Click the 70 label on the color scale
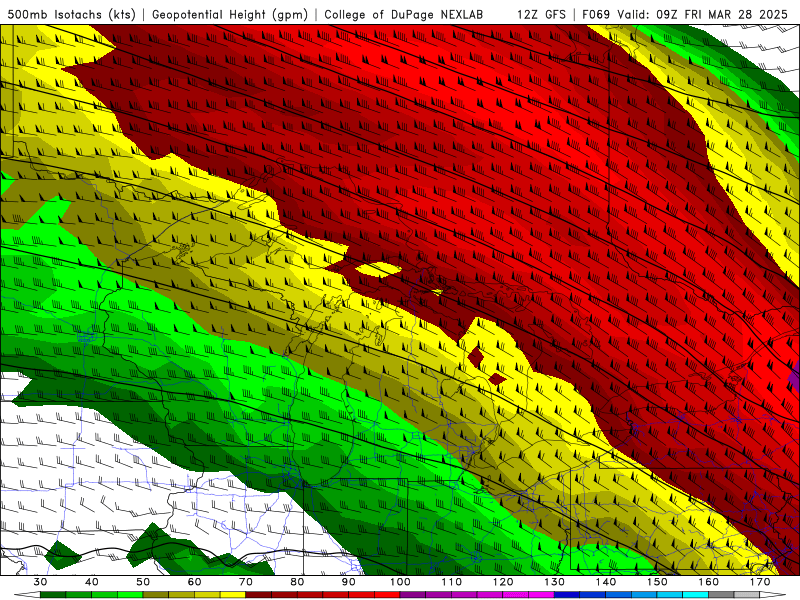 [x=246, y=582]
